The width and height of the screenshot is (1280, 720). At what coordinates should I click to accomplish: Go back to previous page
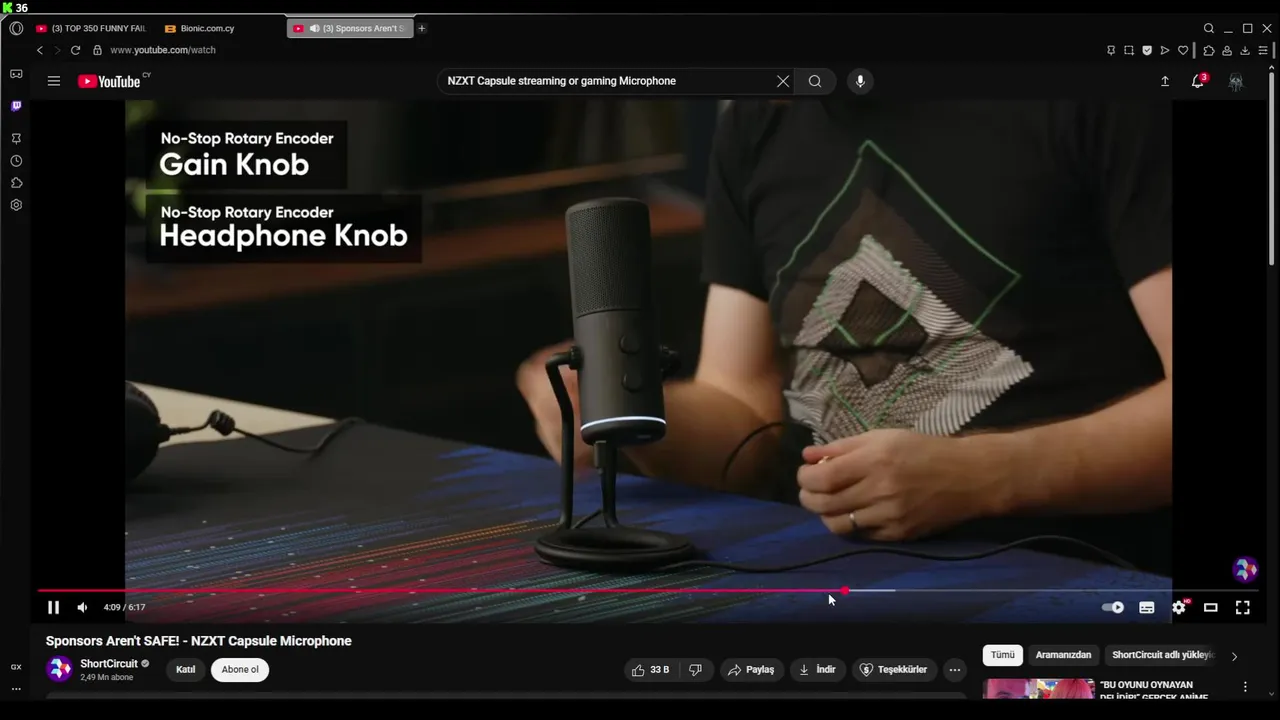tap(40, 50)
